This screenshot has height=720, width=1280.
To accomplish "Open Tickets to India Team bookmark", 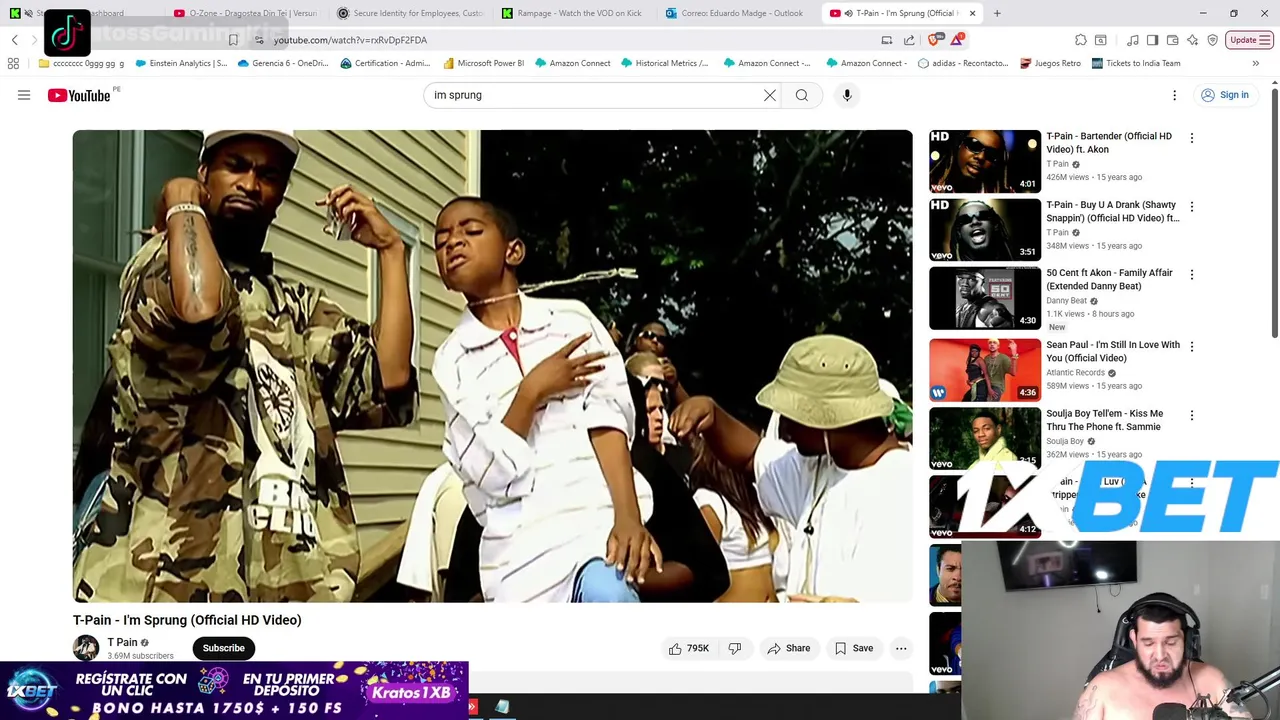I will 1136,63.
